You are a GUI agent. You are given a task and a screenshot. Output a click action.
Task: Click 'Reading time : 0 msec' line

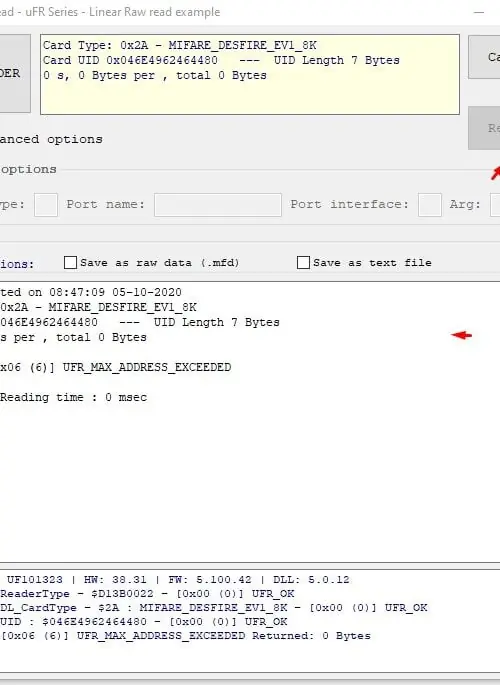[73, 397]
